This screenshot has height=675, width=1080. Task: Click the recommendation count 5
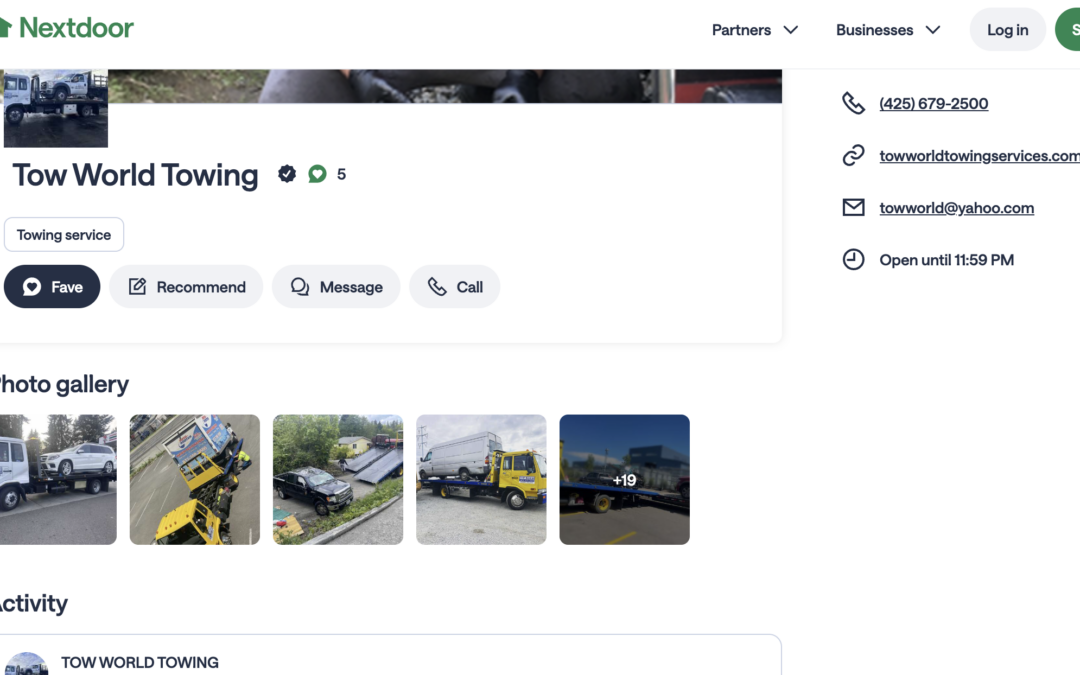(x=341, y=174)
